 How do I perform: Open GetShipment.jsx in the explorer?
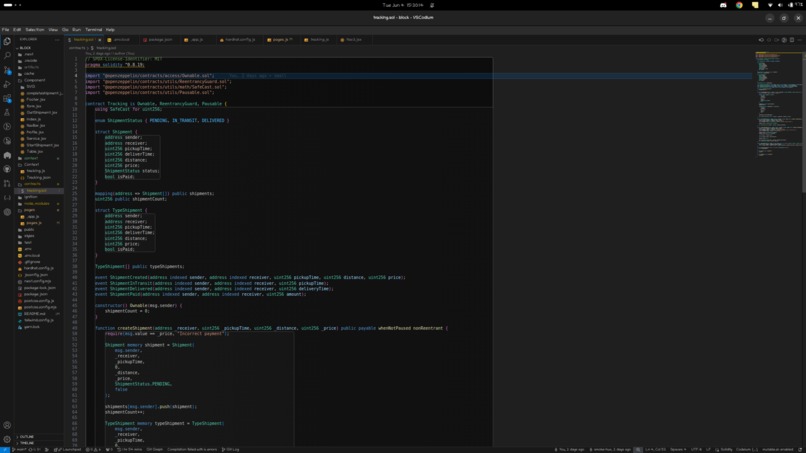coord(41,113)
